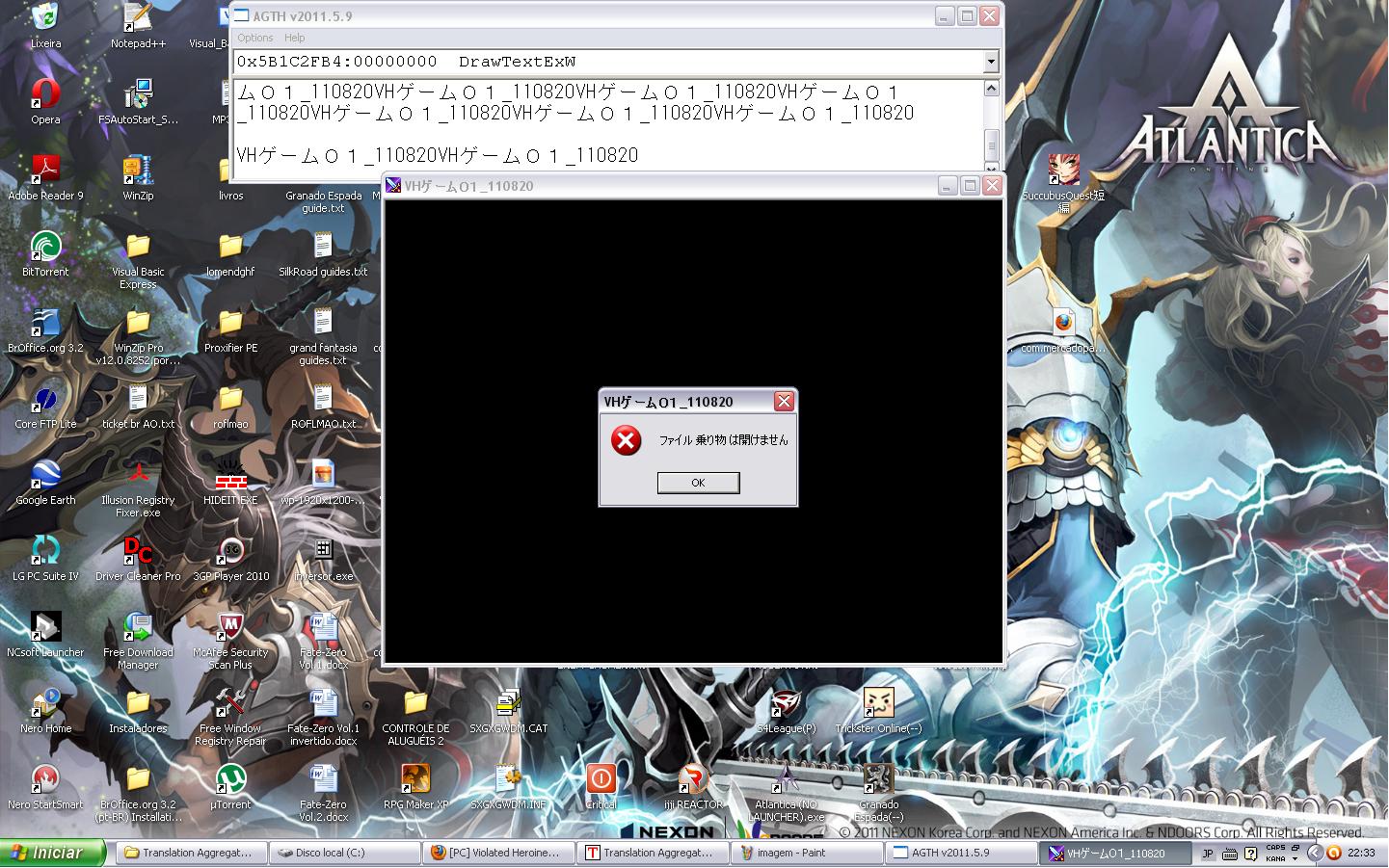The image size is (1389, 868).
Task: Open the BitTorrent desktop icon
Action: [x=45, y=249]
